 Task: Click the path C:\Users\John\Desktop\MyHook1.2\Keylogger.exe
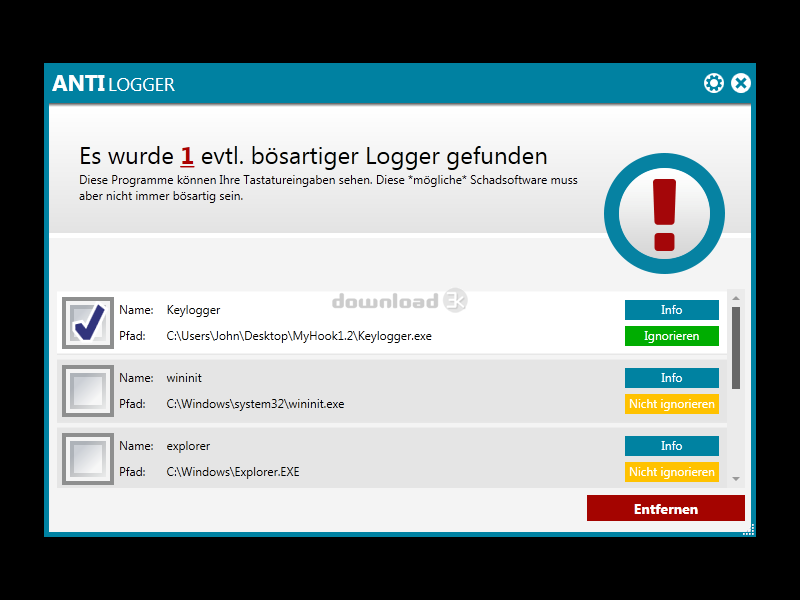[299, 336]
